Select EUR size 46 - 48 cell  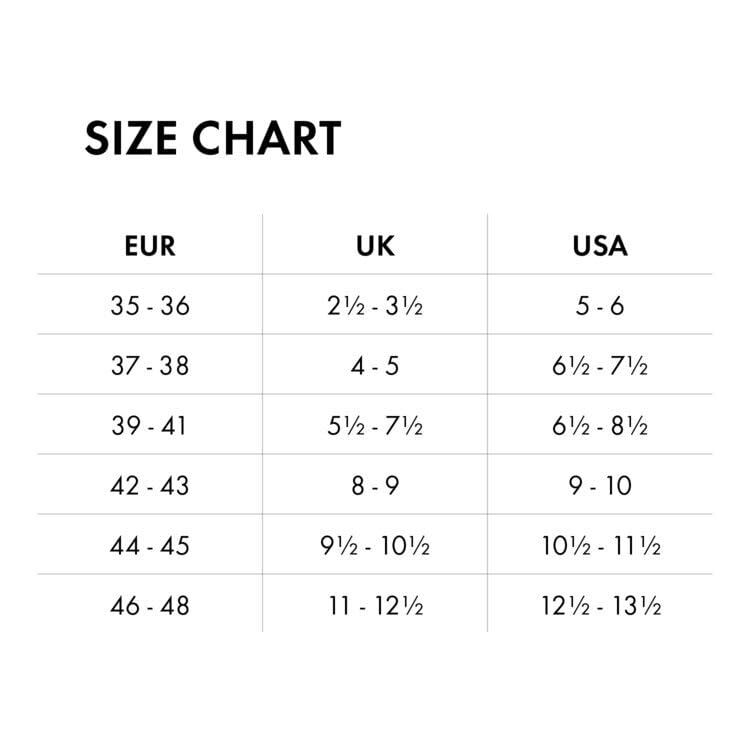click(x=150, y=605)
